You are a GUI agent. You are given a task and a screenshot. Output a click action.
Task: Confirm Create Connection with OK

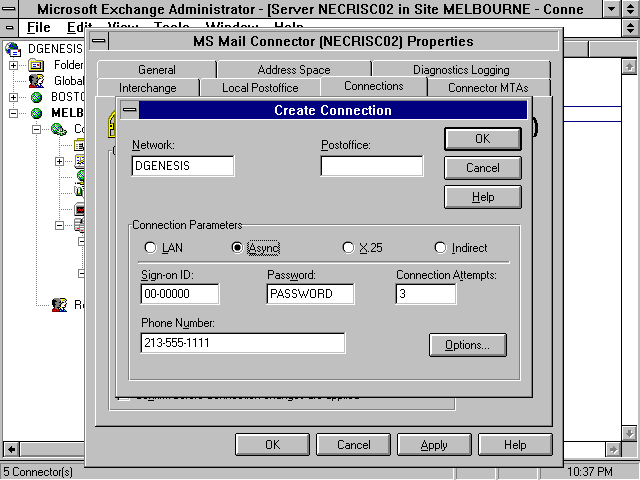[482, 139]
